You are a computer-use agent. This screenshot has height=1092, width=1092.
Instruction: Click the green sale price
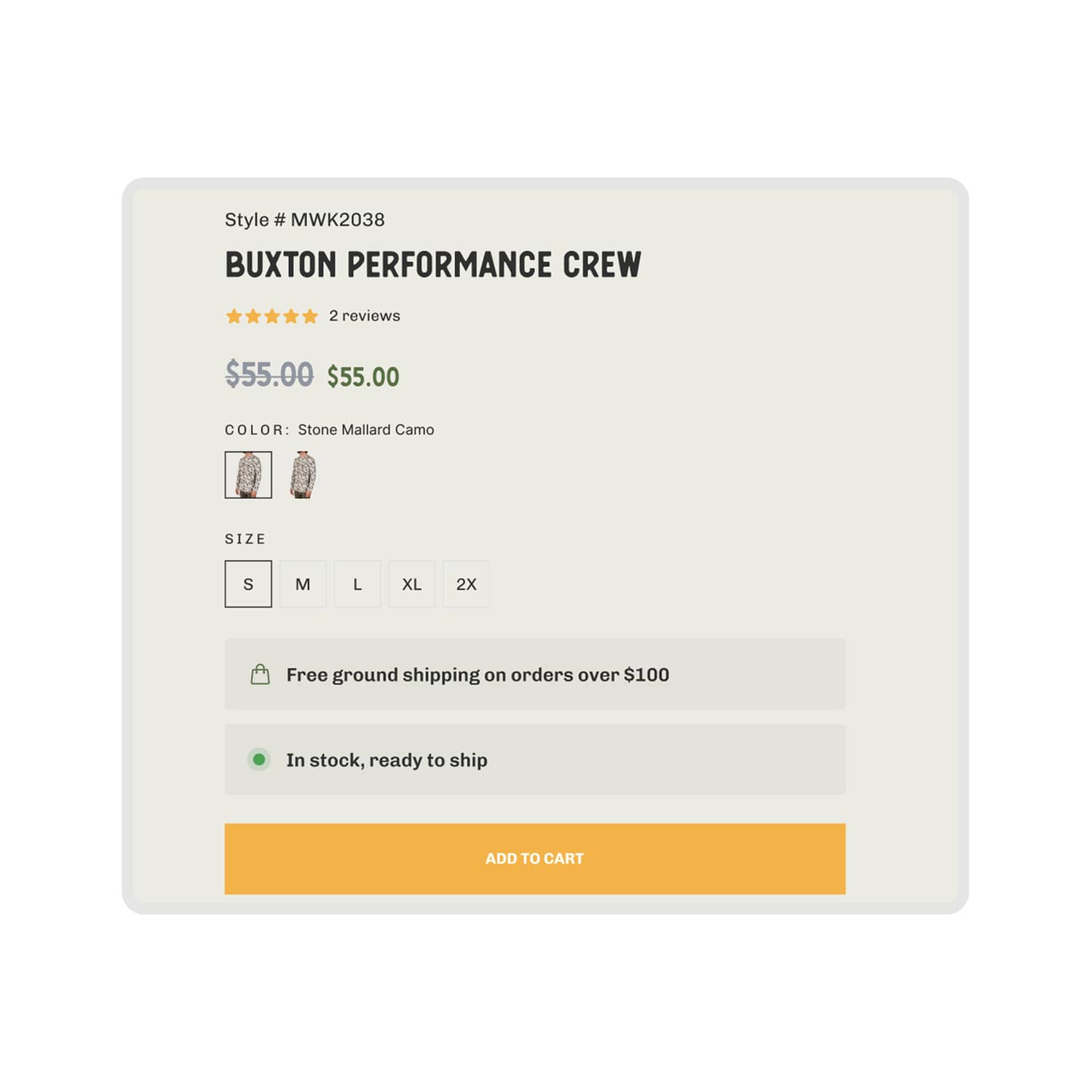point(362,376)
